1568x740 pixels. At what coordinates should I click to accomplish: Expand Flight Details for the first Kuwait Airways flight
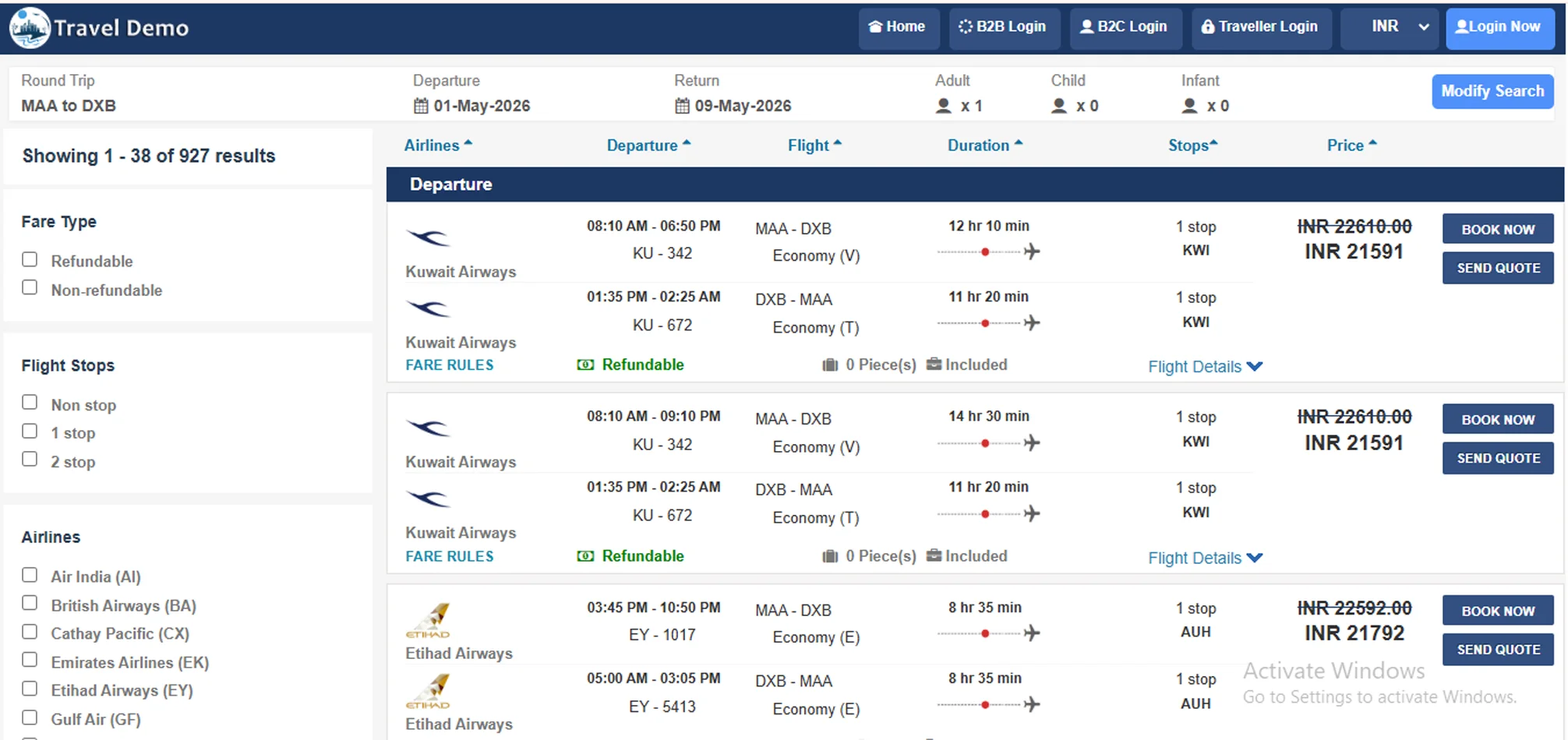(1205, 366)
